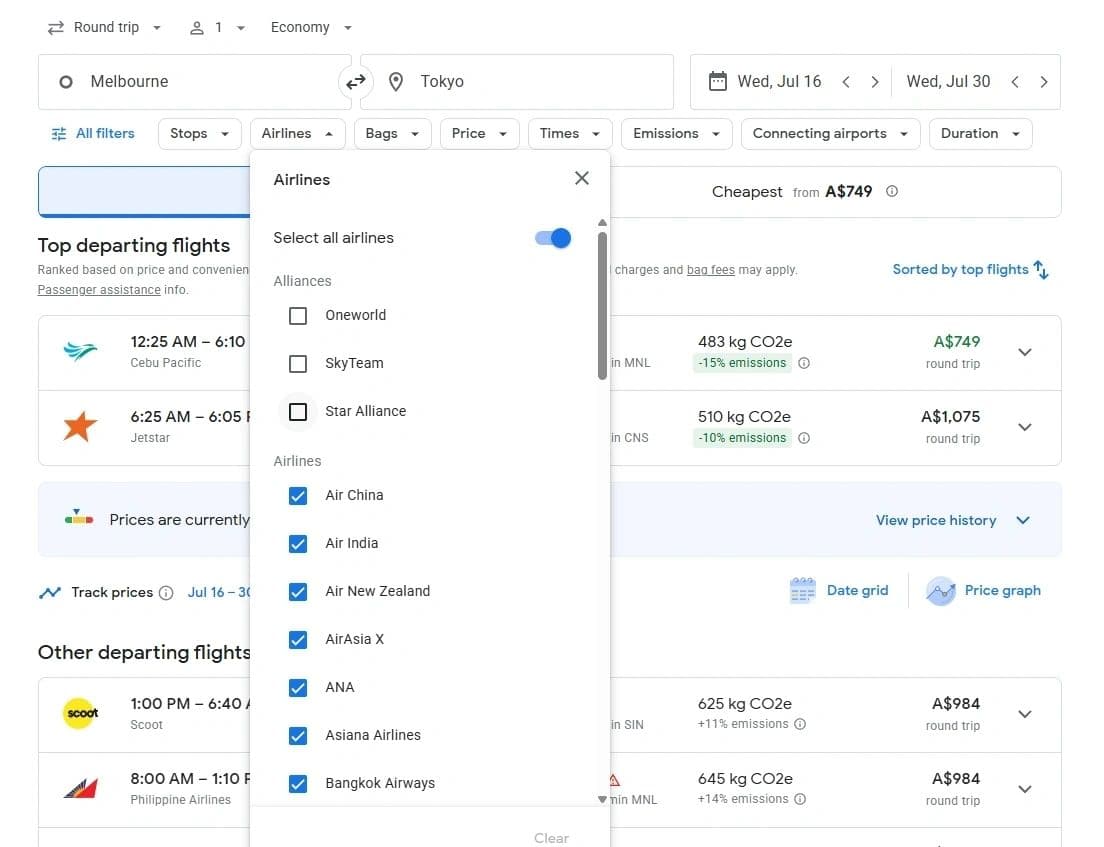Toggle Select all airlines switch
Viewport: 1104px width, 847px height.
pyautogui.click(x=553, y=238)
